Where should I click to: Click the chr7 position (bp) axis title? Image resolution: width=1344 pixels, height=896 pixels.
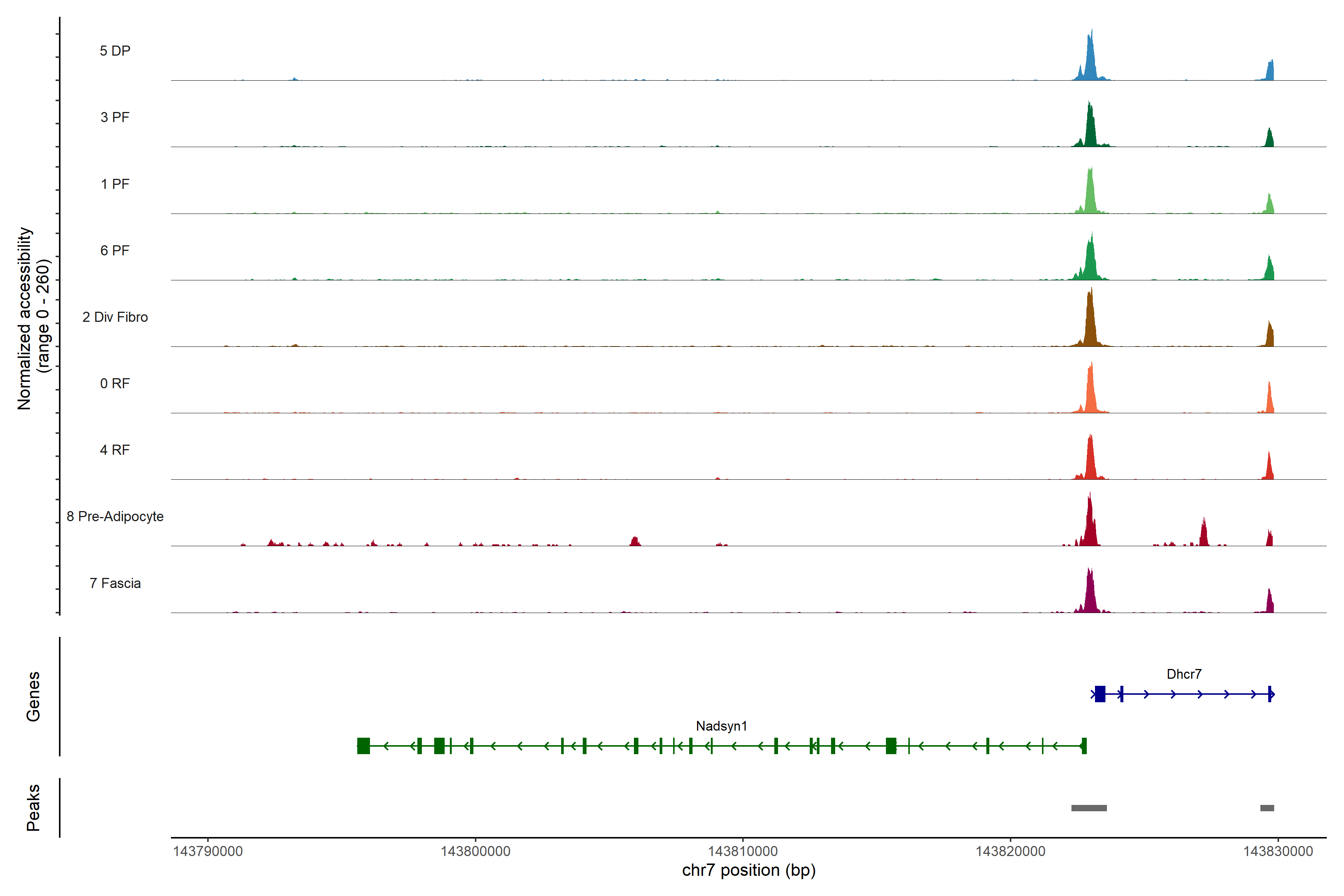coord(749,870)
